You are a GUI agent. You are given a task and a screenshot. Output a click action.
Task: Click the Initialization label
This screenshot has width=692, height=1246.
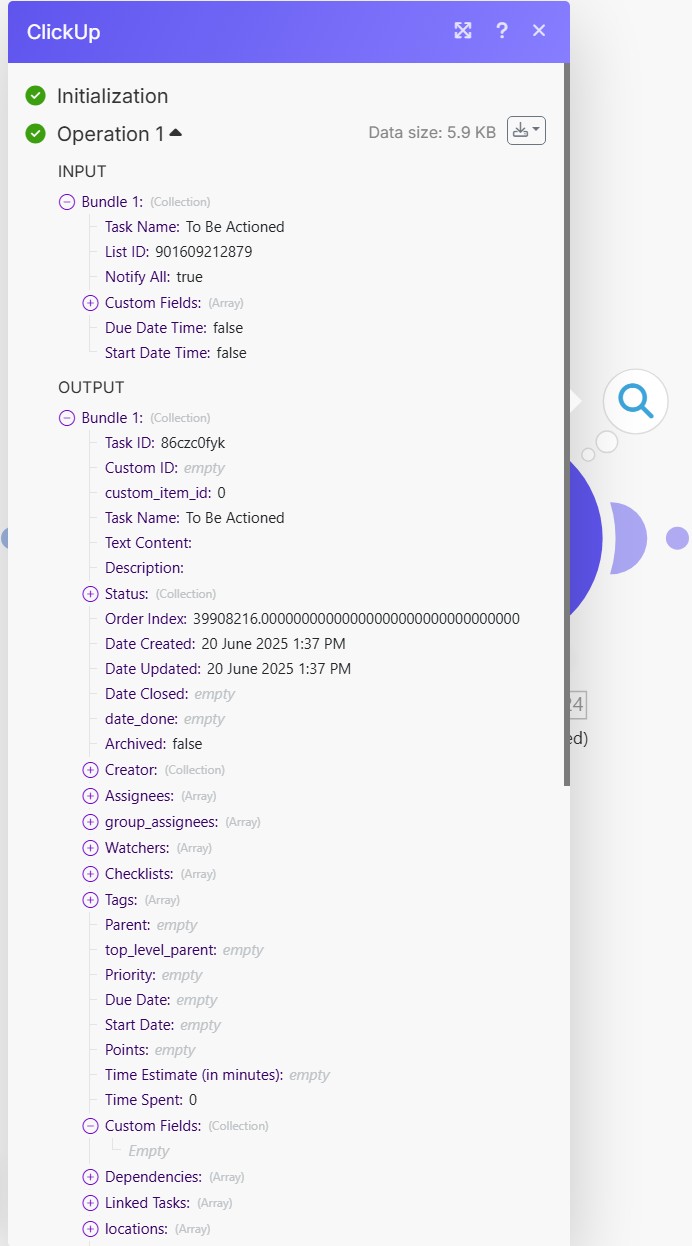point(112,96)
